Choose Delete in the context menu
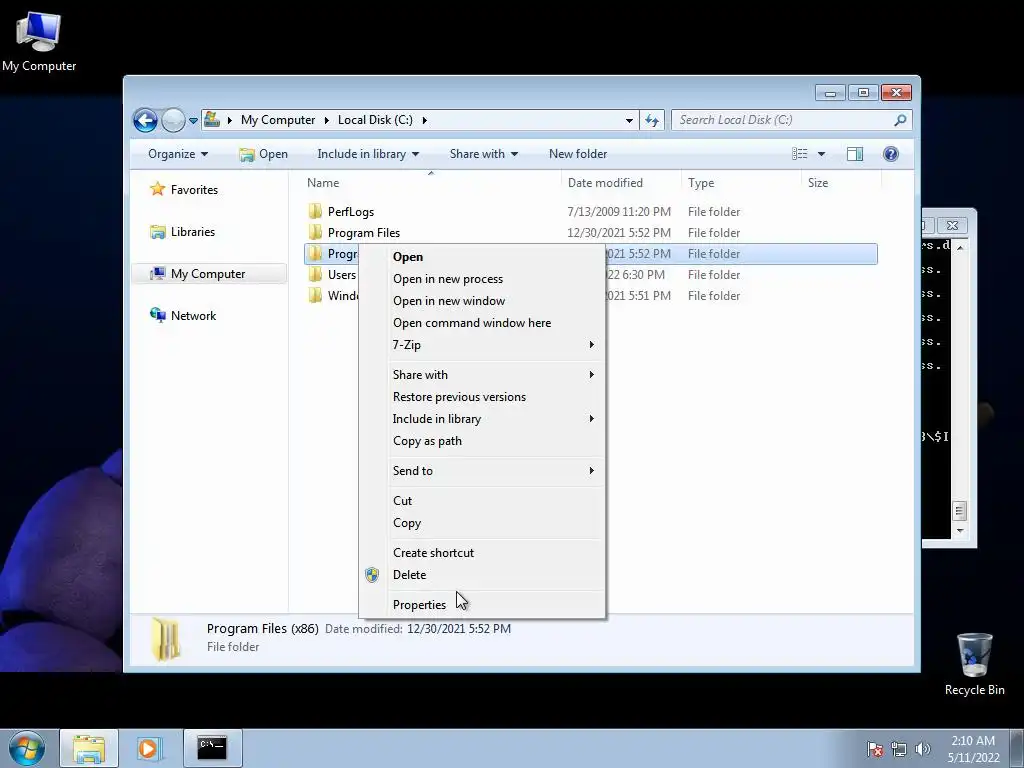The height and width of the screenshot is (768, 1024). coord(482,575)
